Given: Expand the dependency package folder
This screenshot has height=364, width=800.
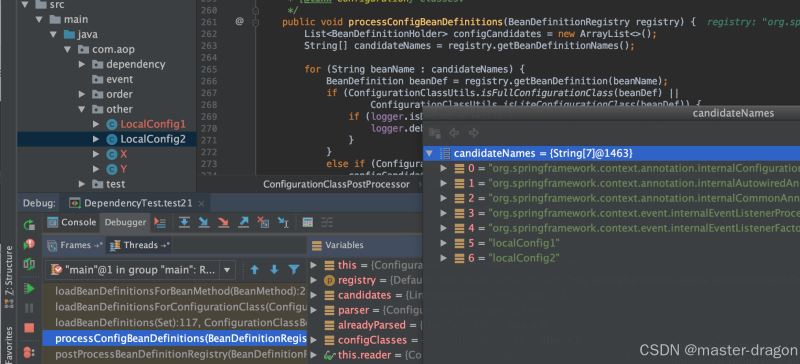Looking at the screenshot, I should pyautogui.click(x=82, y=64).
